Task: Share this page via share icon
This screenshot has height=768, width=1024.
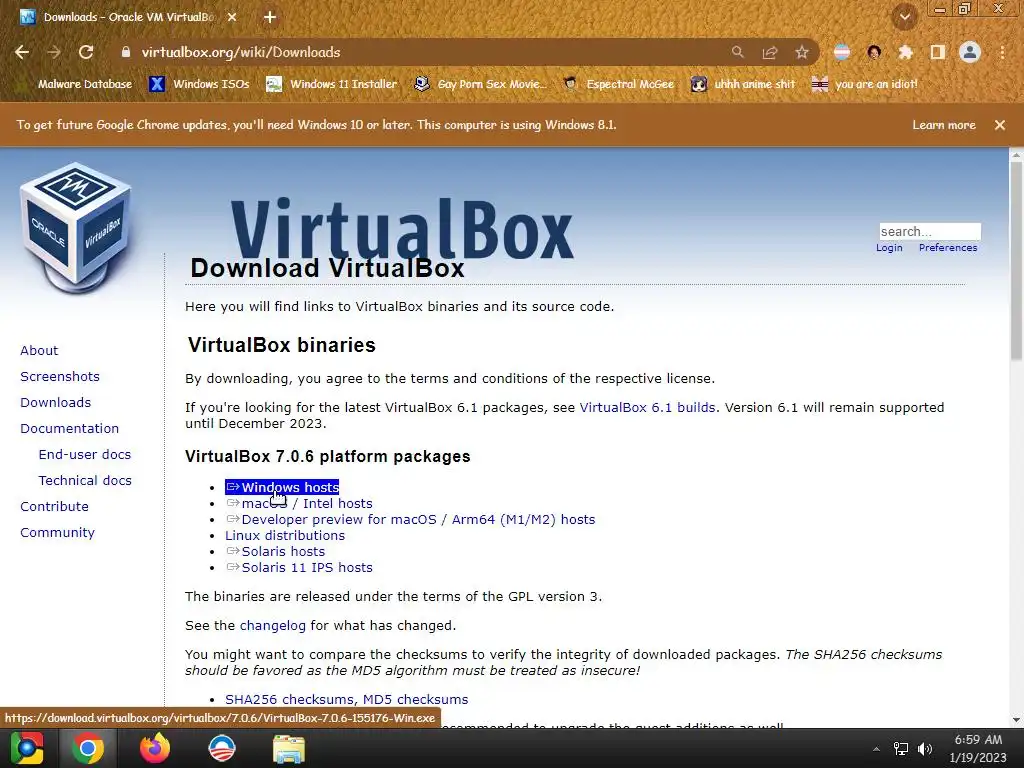Action: pos(770,52)
